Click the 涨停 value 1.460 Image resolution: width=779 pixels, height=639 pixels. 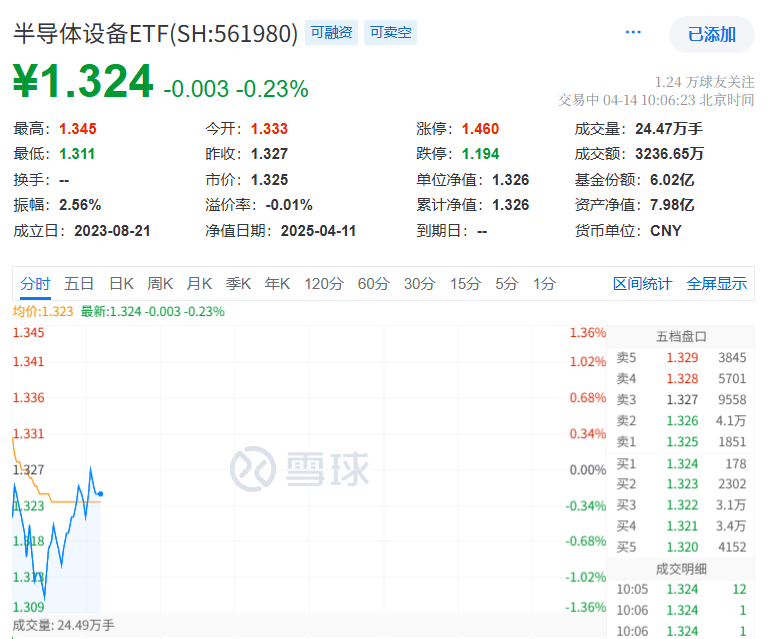click(480, 129)
